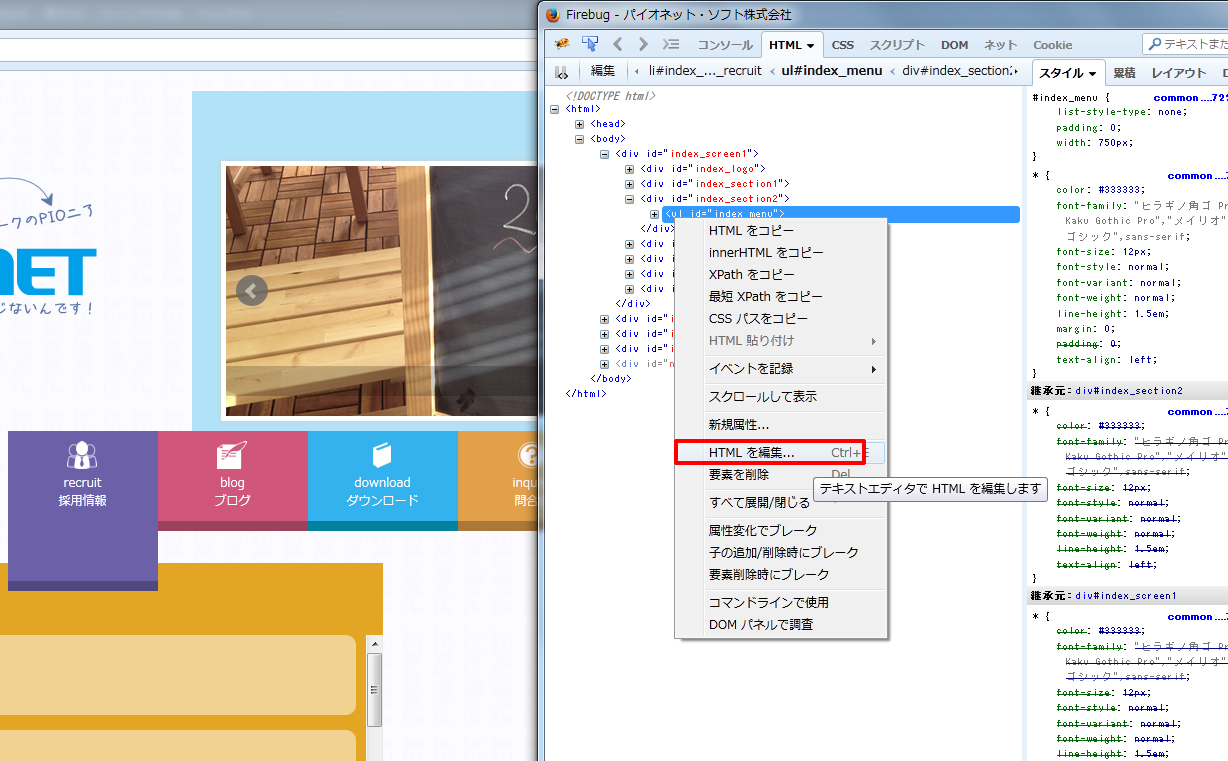Viewport: 1228px width, 761px height.
Task: Collapse the <html> node
Action: pyautogui.click(x=554, y=109)
